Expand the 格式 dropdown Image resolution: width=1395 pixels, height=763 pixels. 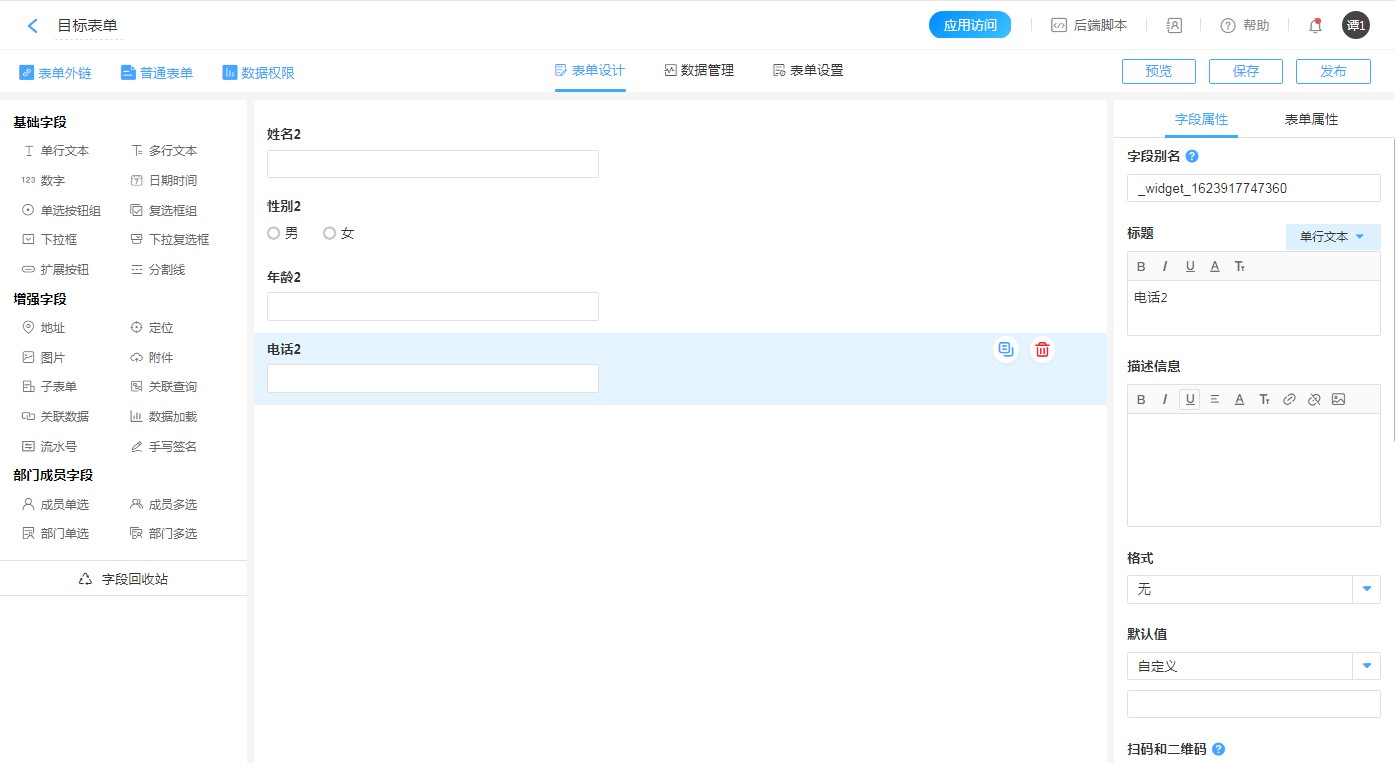pyautogui.click(x=1366, y=590)
